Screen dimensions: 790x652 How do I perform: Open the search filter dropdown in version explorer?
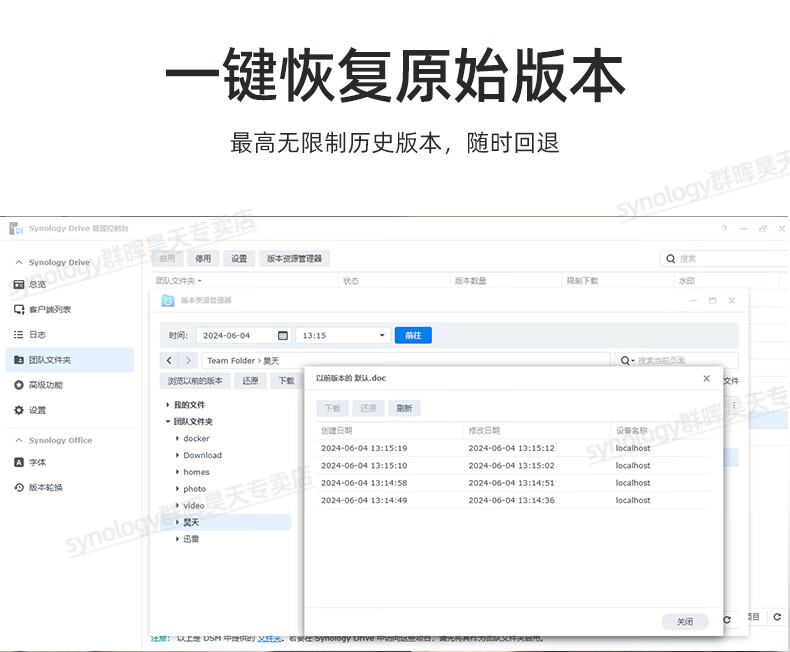[x=627, y=361]
